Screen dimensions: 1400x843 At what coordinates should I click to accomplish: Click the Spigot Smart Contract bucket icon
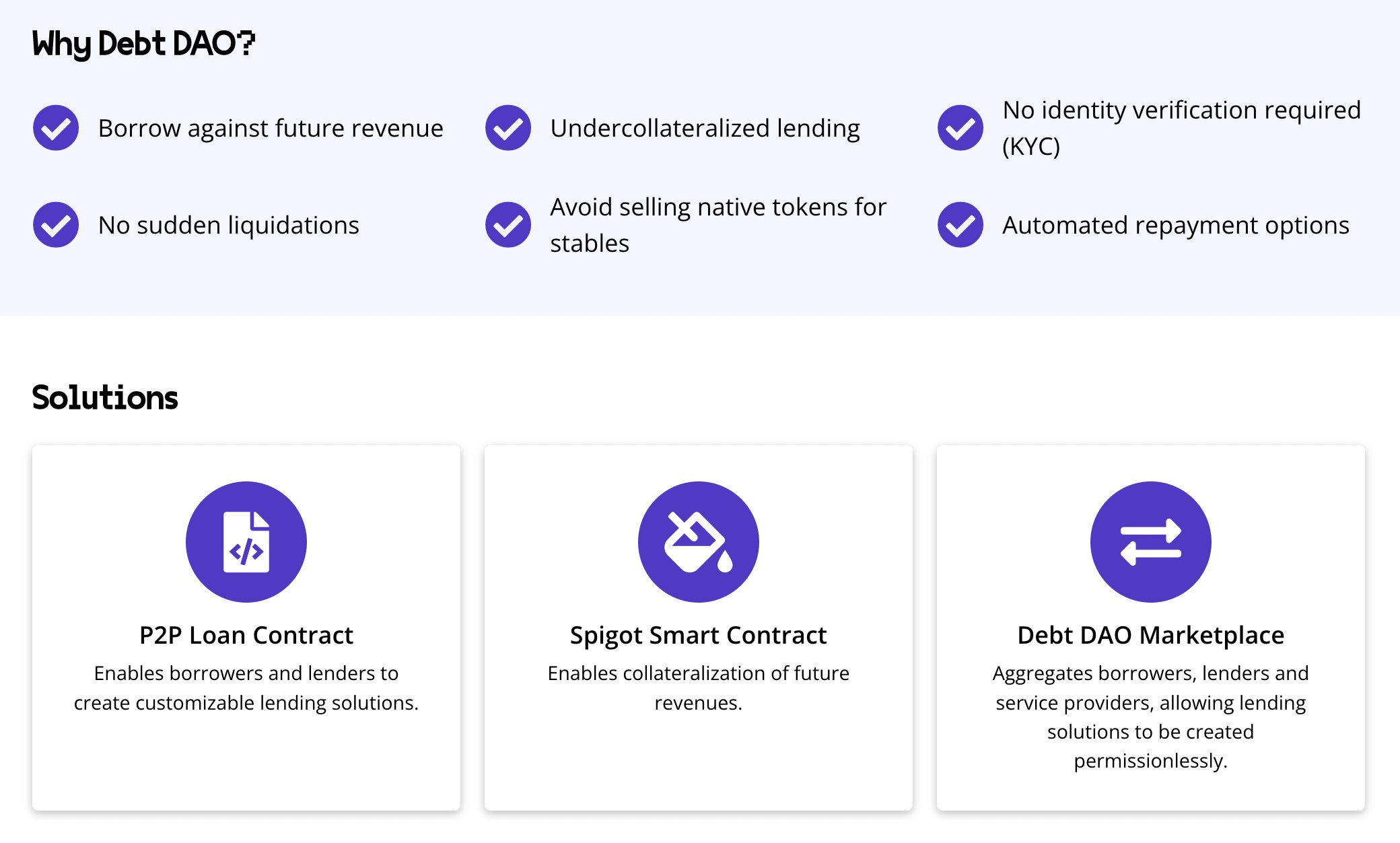click(x=698, y=541)
